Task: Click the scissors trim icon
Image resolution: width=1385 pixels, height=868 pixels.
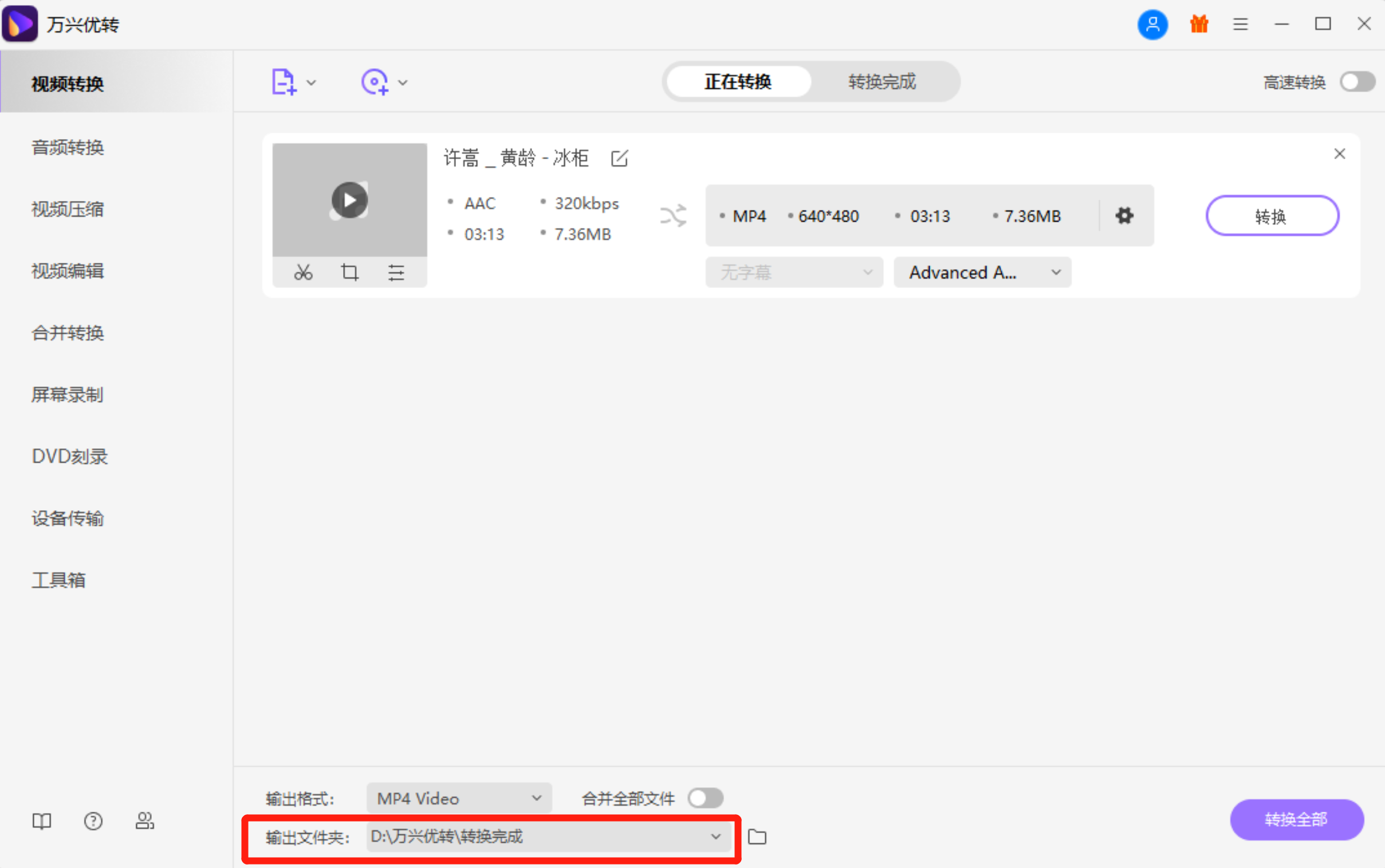Action: pyautogui.click(x=303, y=272)
